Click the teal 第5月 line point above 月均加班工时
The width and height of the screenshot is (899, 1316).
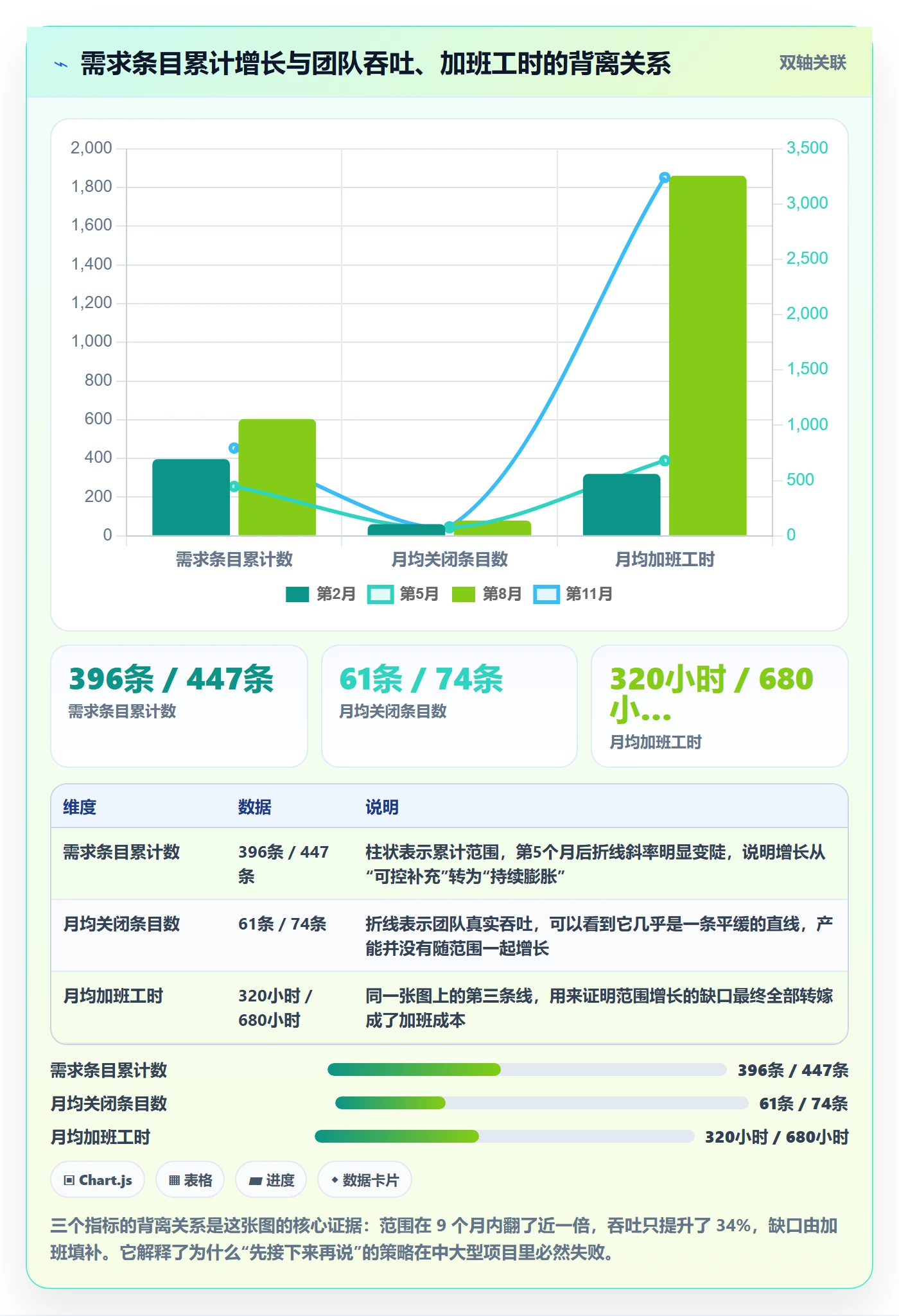point(665,461)
